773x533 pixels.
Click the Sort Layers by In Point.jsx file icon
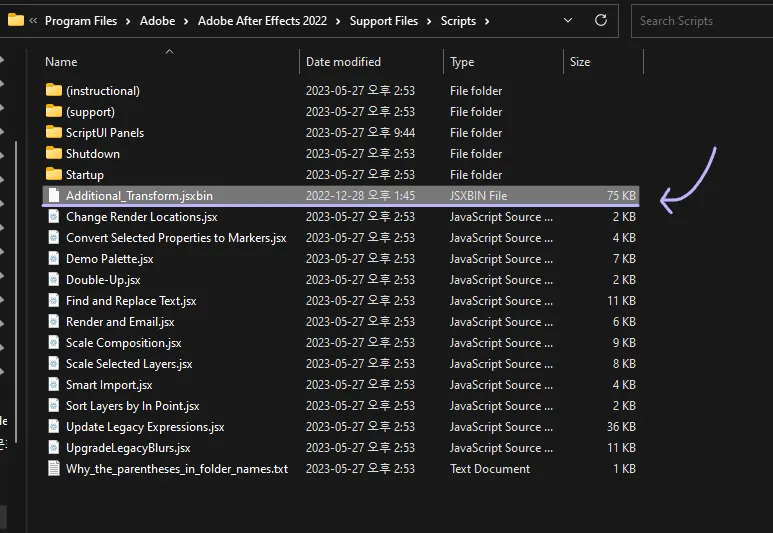pos(54,405)
